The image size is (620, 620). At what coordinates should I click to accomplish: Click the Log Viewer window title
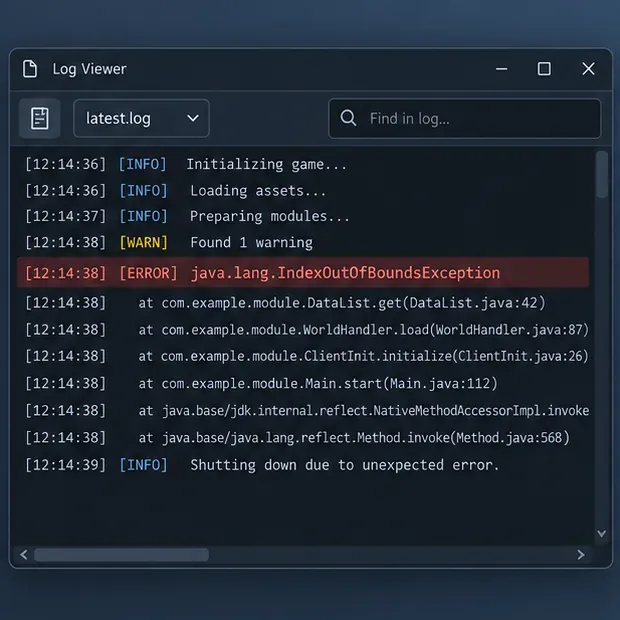click(90, 69)
